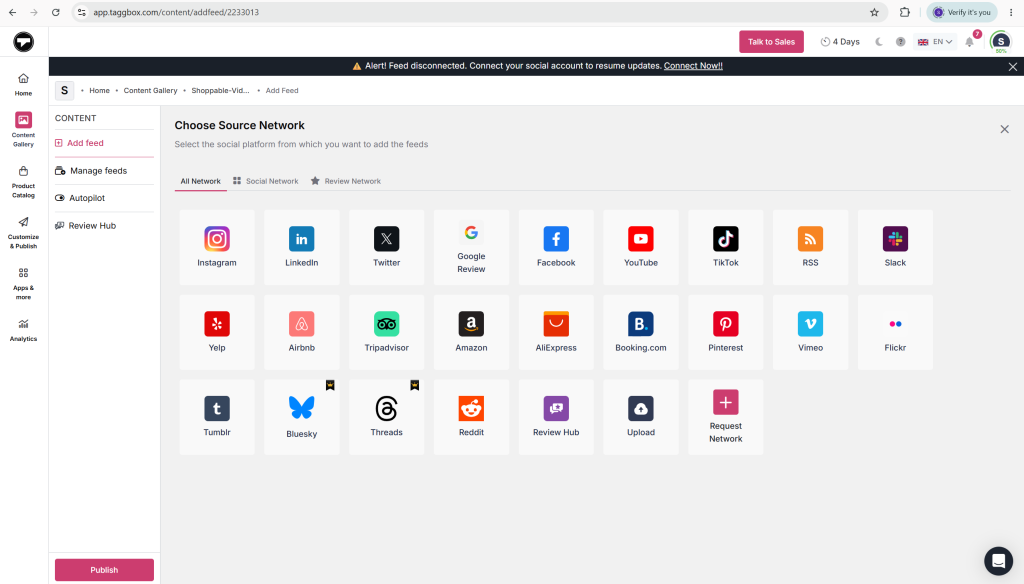Viewport: 1024px width, 584px height.
Task: Click the Content Gallery breadcrumb
Action: pos(150,91)
